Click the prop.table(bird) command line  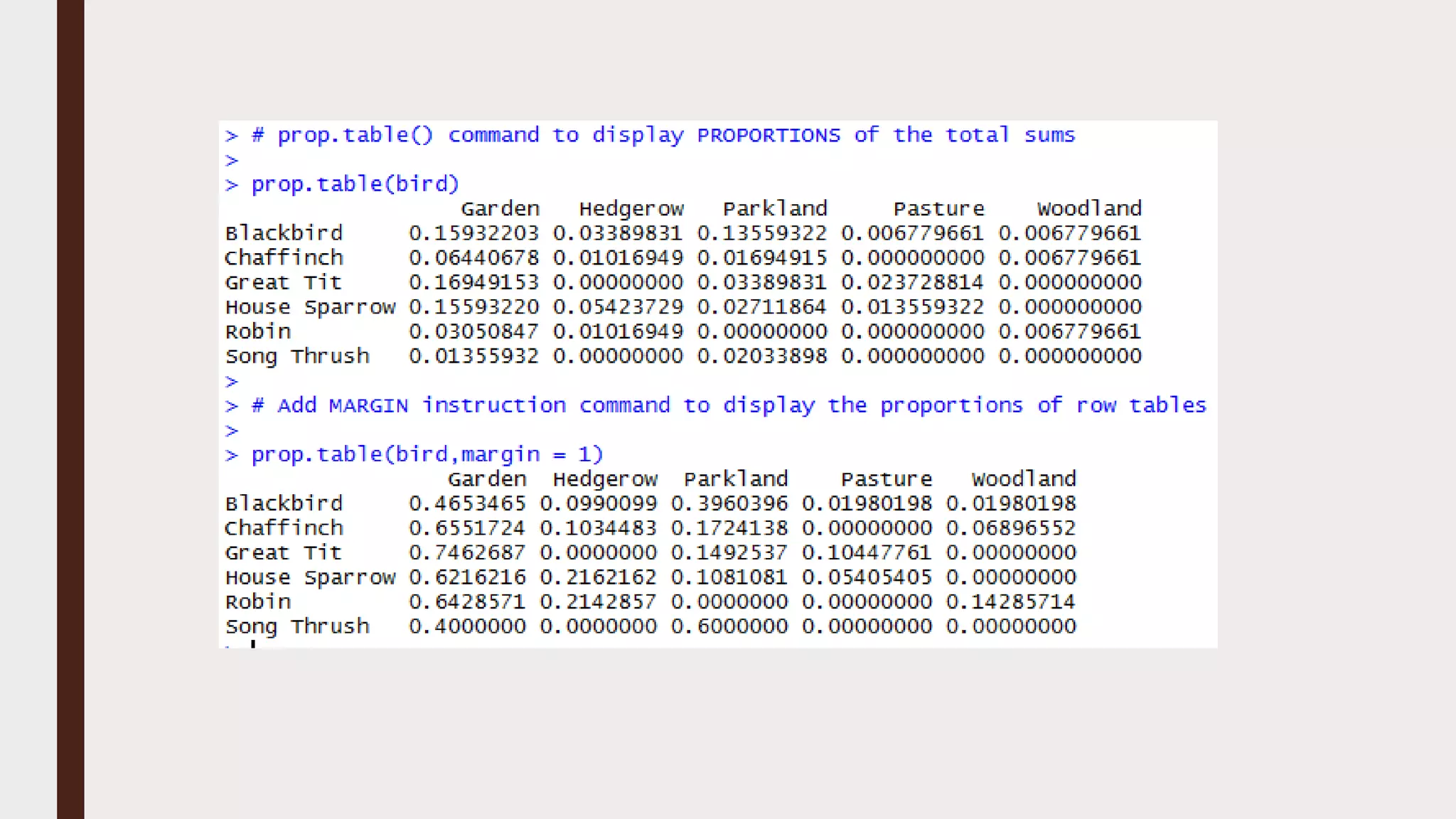coord(355,184)
